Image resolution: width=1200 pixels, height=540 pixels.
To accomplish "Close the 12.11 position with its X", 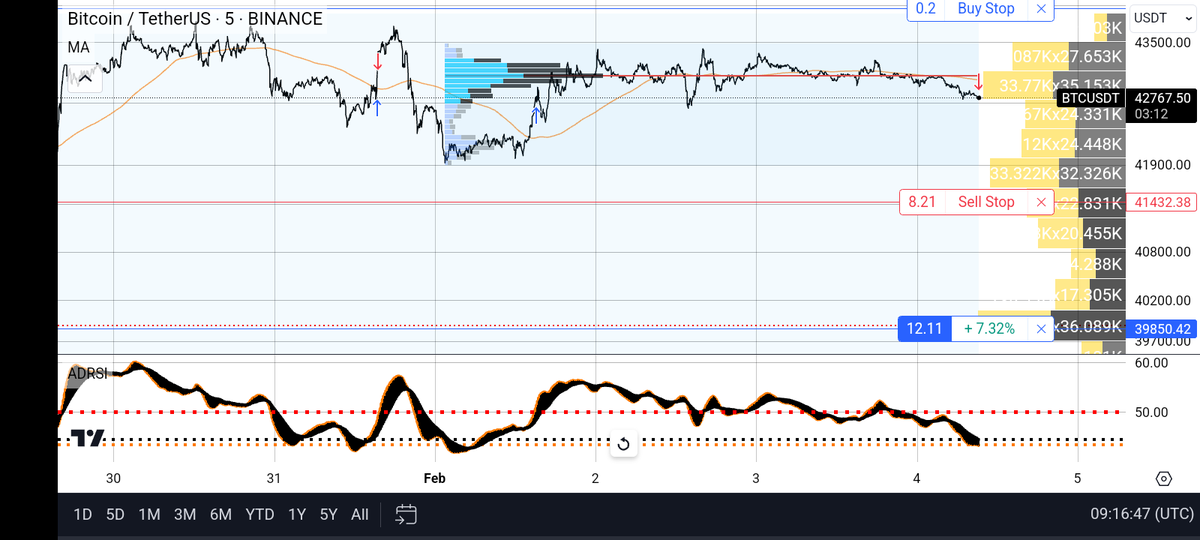I will pos(1041,328).
